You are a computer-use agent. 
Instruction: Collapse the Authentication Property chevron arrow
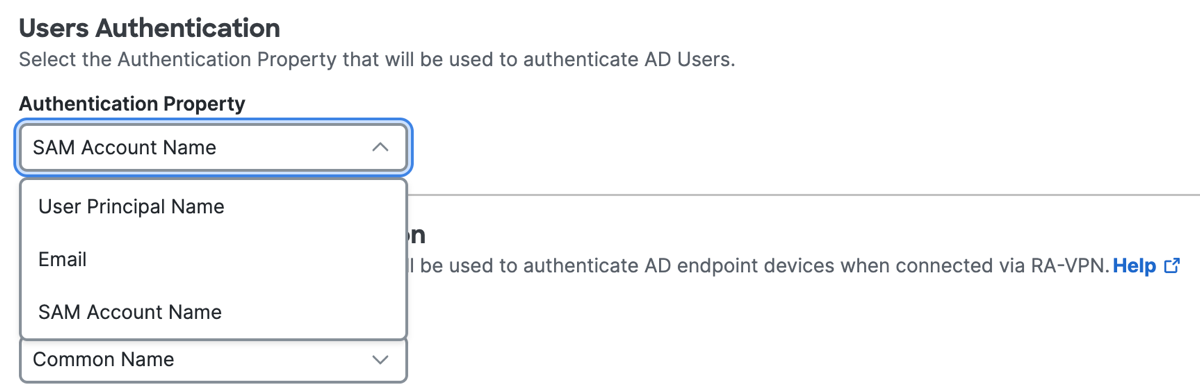pyautogui.click(x=380, y=147)
